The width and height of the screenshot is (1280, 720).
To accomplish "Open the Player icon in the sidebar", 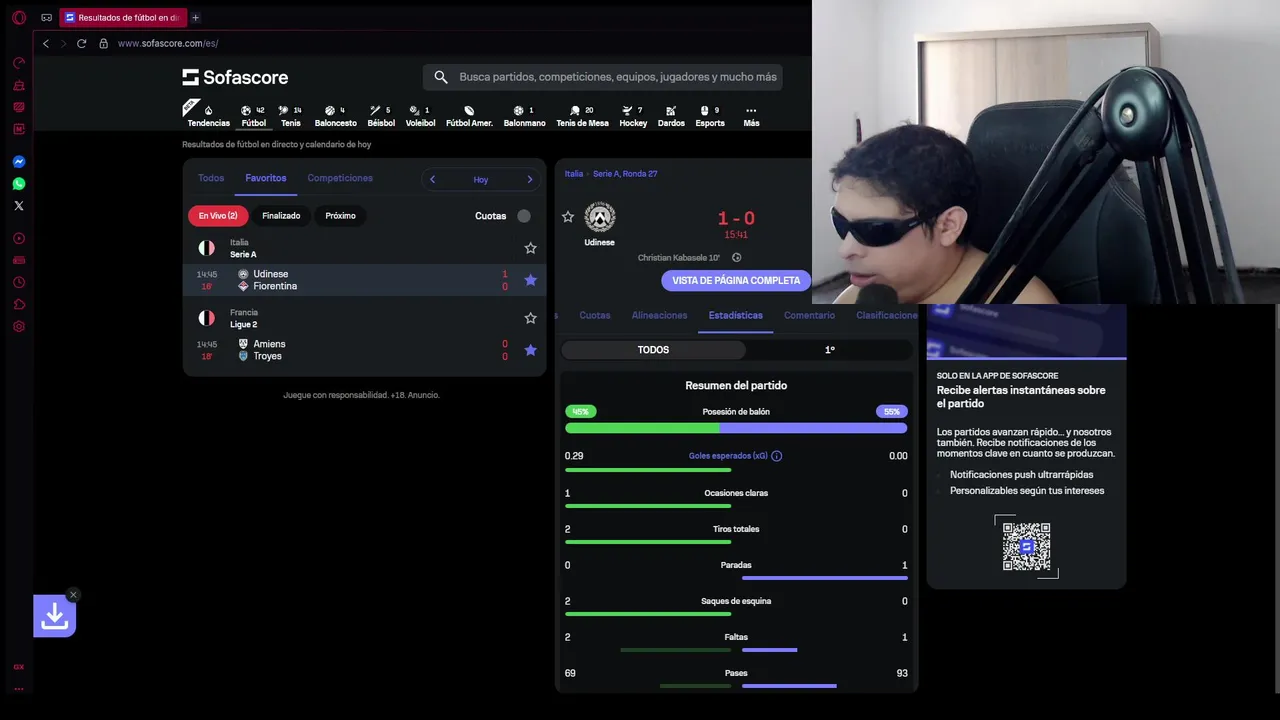I will [18, 239].
